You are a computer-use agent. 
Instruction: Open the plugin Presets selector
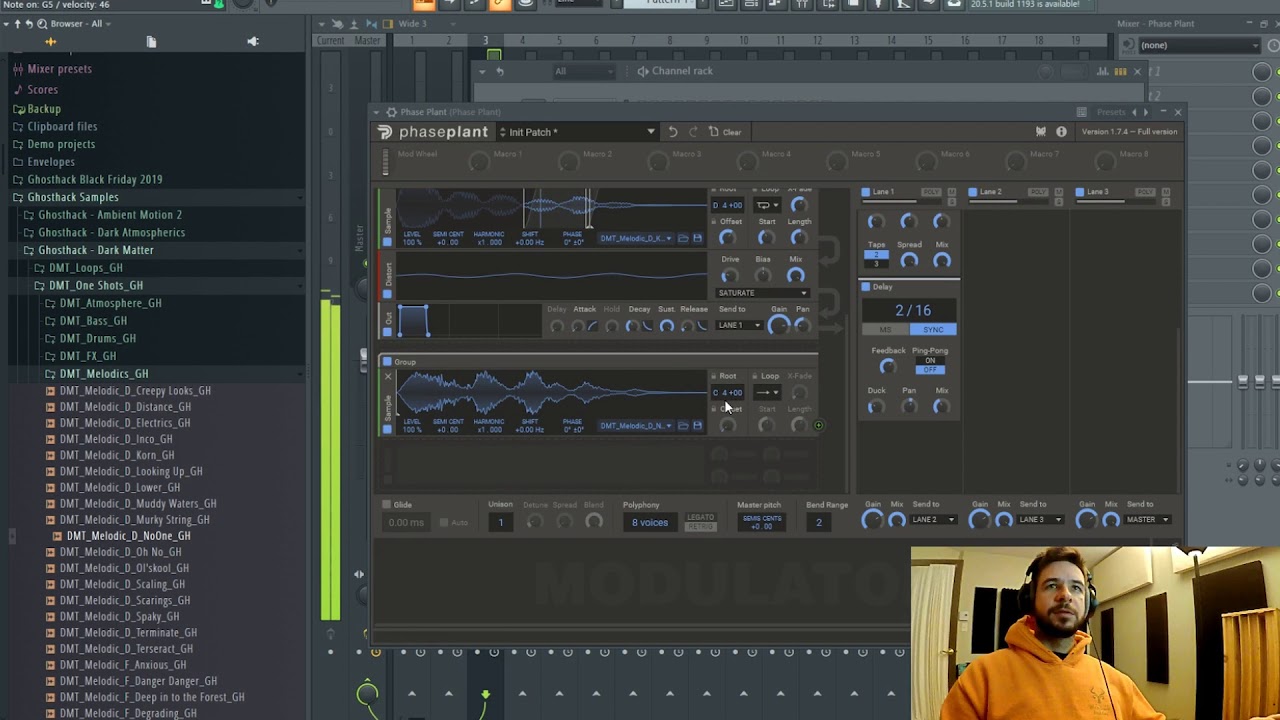coord(1110,112)
